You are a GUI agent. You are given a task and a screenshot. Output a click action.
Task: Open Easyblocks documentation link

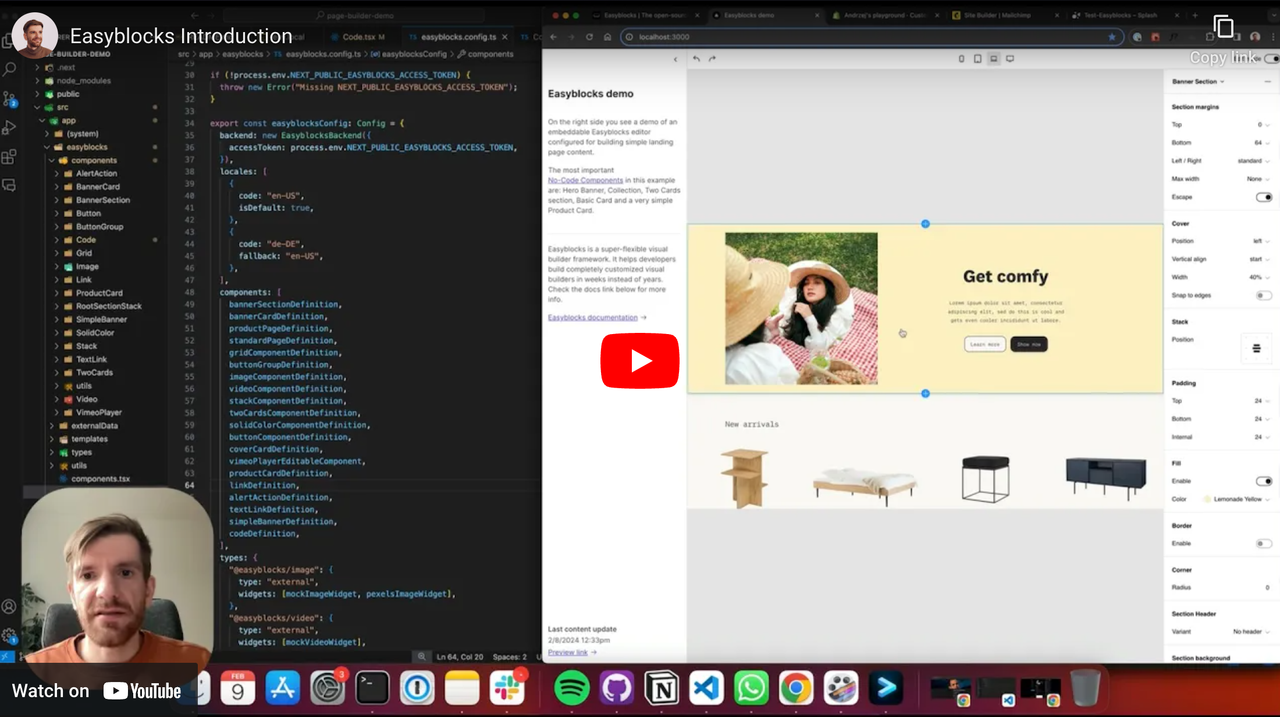[596, 317]
